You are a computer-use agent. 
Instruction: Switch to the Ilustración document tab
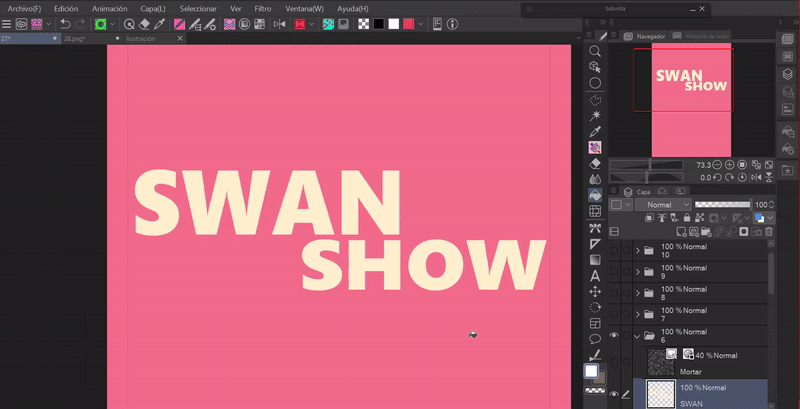point(140,38)
